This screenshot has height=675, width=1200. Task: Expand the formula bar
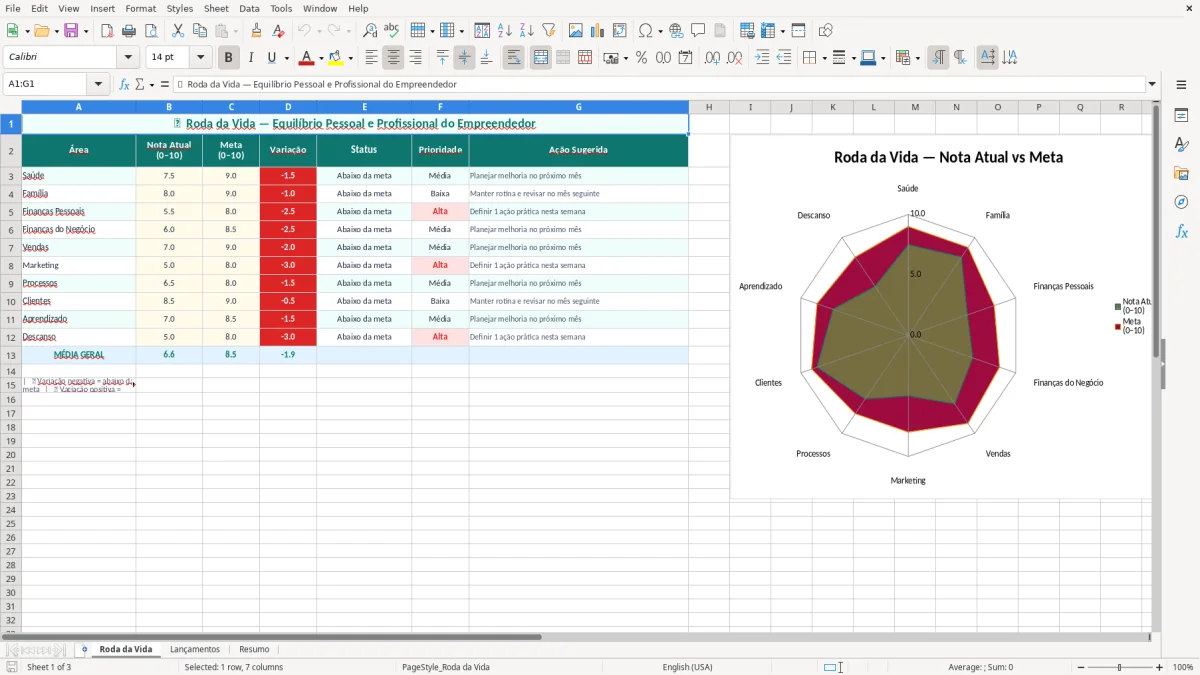[x=1152, y=84]
